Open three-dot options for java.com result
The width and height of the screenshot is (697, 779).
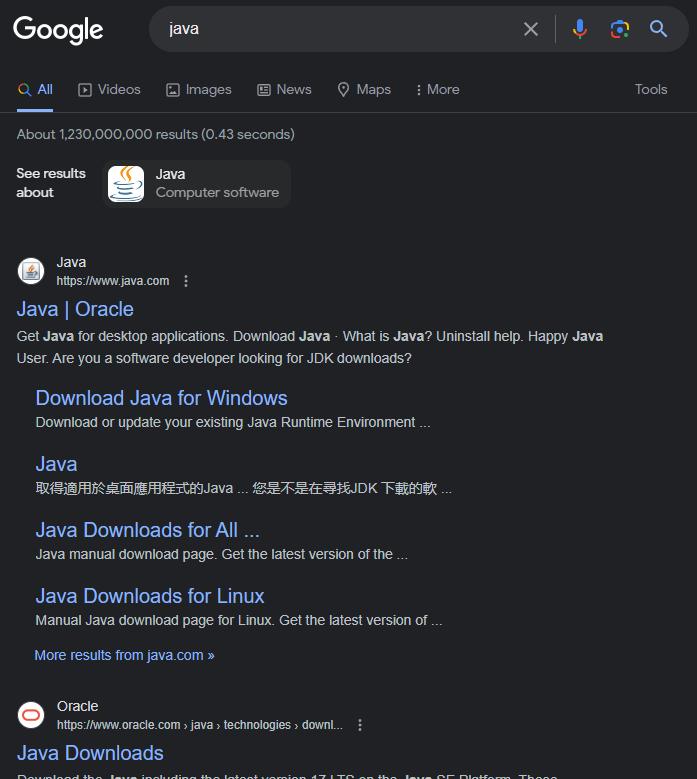(x=186, y=281)
